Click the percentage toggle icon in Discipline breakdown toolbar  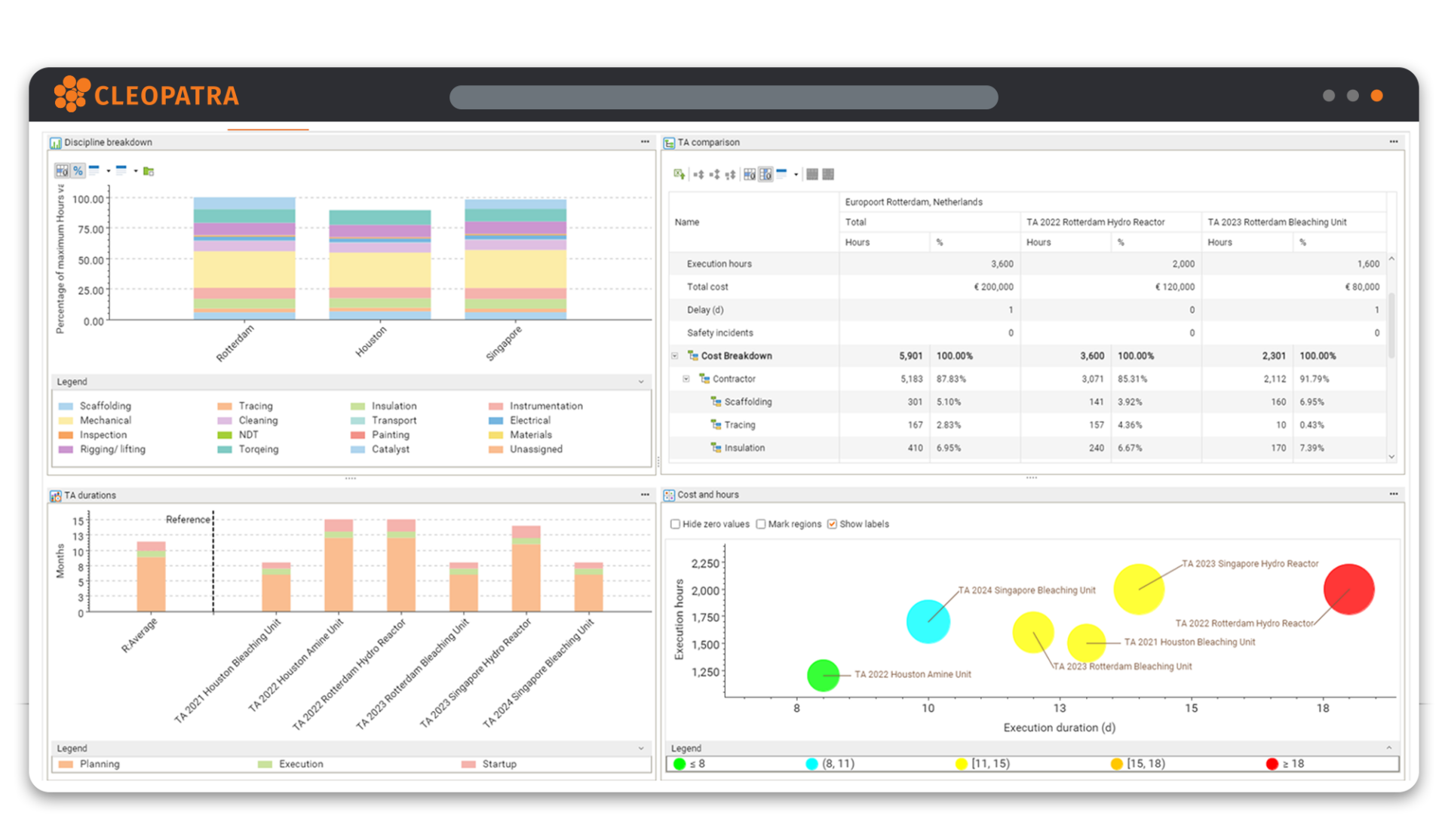[x=78, y=171]
